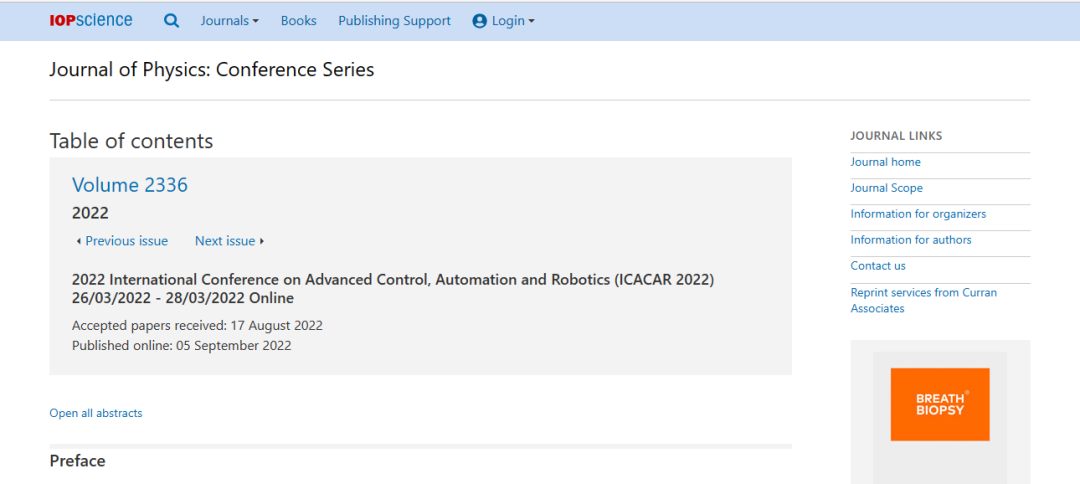
Task: Click the Preface section heading
Action: tap(77, 461)
